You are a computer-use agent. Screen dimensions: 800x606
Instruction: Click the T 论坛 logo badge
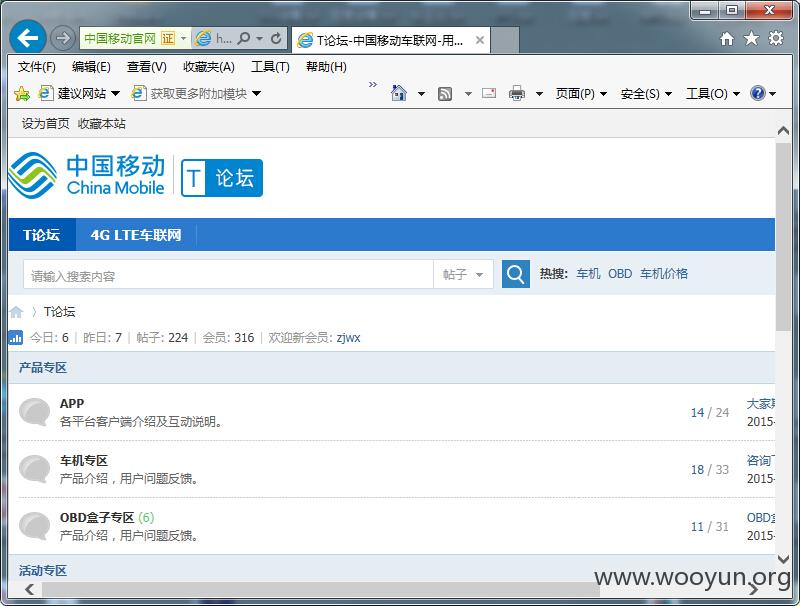[x=222, y=178]
